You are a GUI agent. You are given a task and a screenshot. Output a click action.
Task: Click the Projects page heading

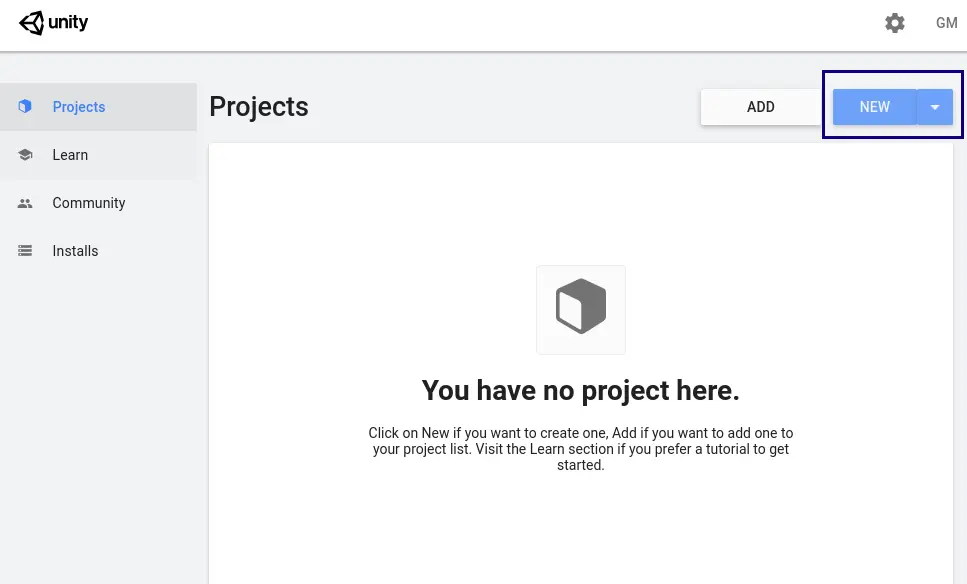coord(259,107)
